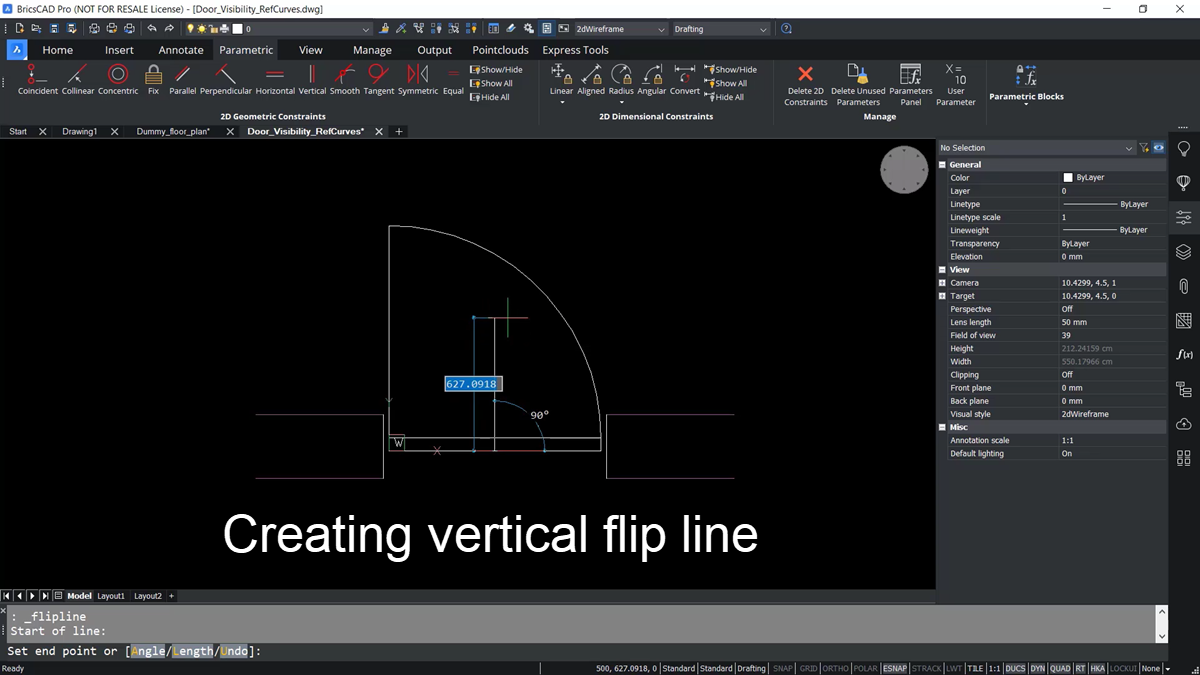Image resolution: width=1200 pixels, height=675 pixels.
Task: Collapse the View section in Properties panel
Action: tap(941, 269)
